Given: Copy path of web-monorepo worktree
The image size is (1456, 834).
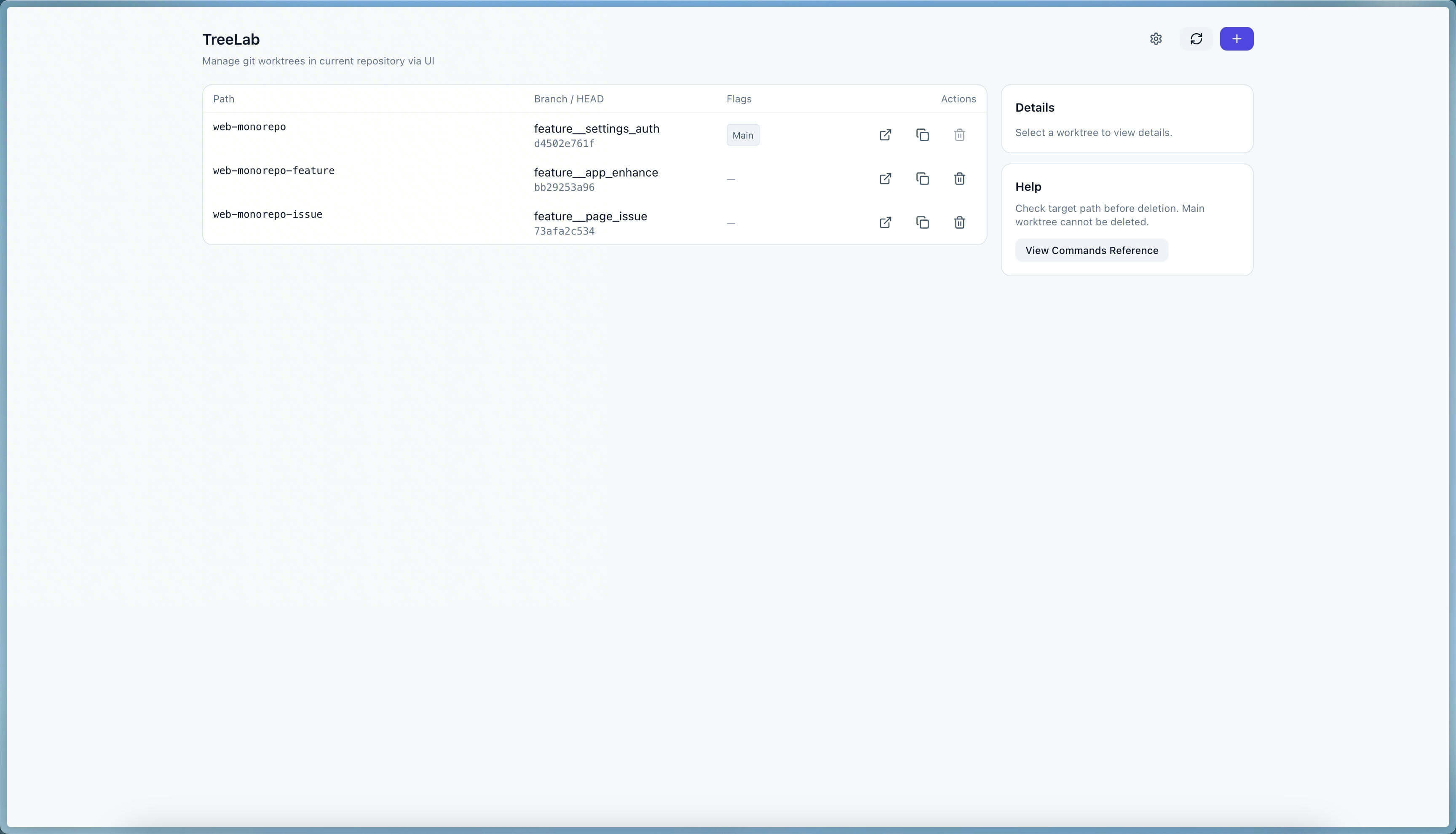Looking at the screenshot, I should (922, 135).
